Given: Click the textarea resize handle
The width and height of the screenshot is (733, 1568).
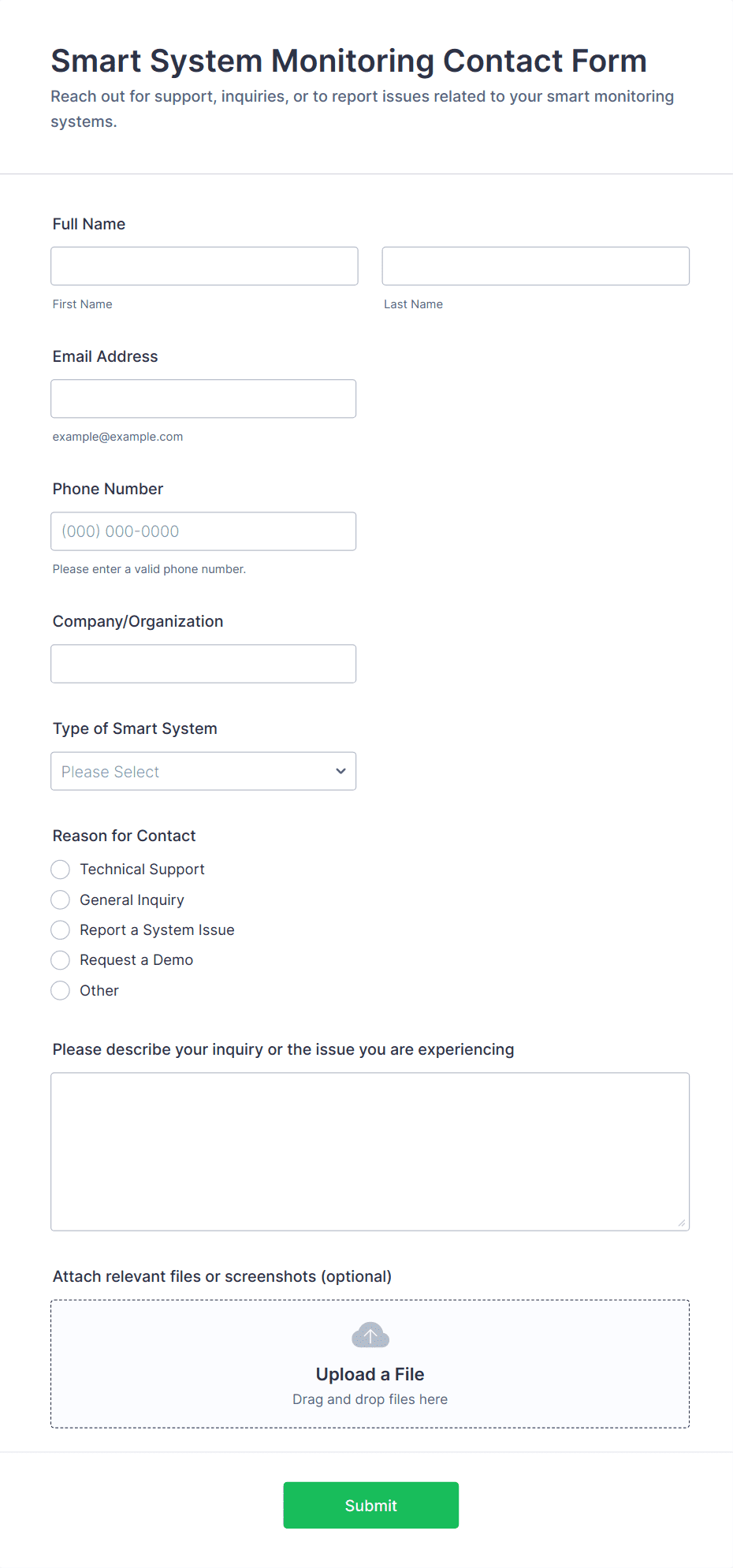Looking at the screenshot, I should pyautogui.click(x=682, y=1223).
